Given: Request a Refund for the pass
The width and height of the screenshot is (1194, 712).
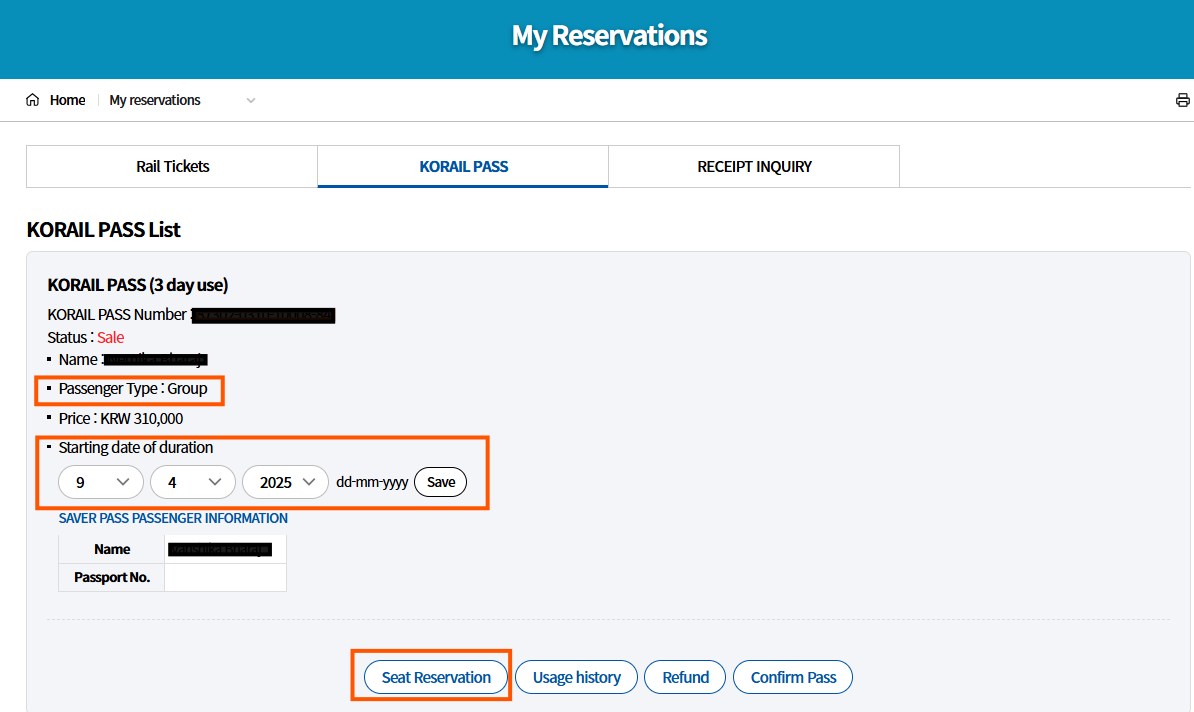Looking at the screenshot, I should [x=685, y=677].
